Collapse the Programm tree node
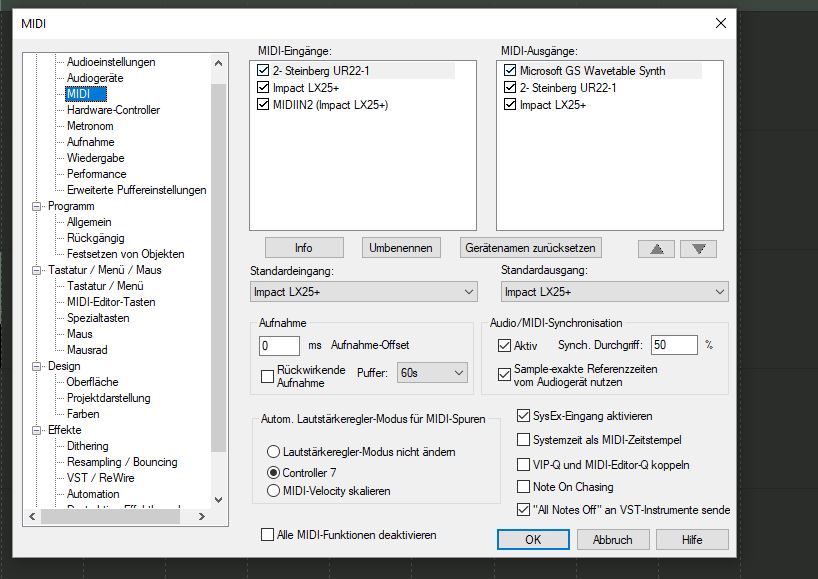The height and width of the screenshot is (579, 818). tap(37, 206)
